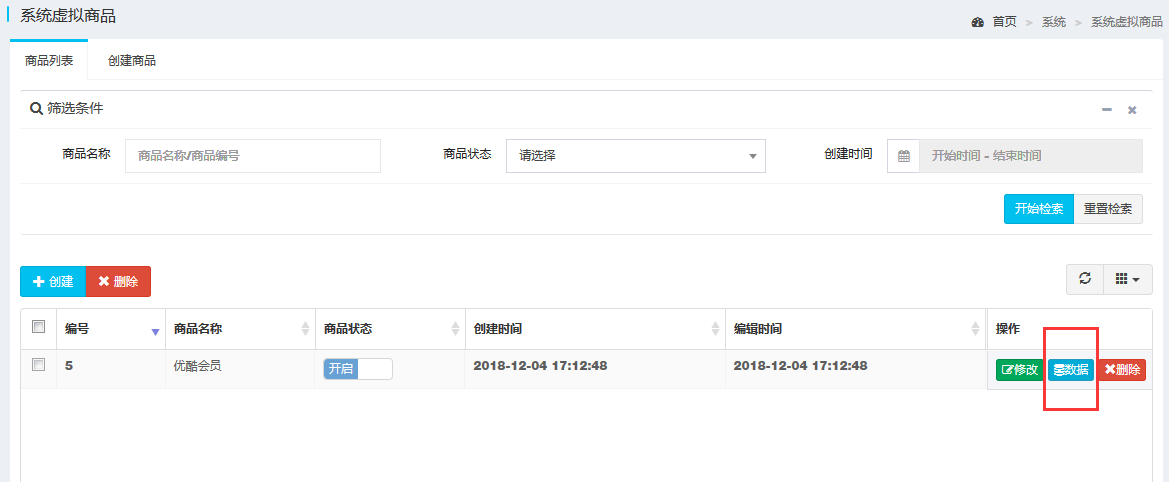Close the filter panel with x icon
The width and height of the screenshot is (1169, 482).
[x=1132, y=110]
